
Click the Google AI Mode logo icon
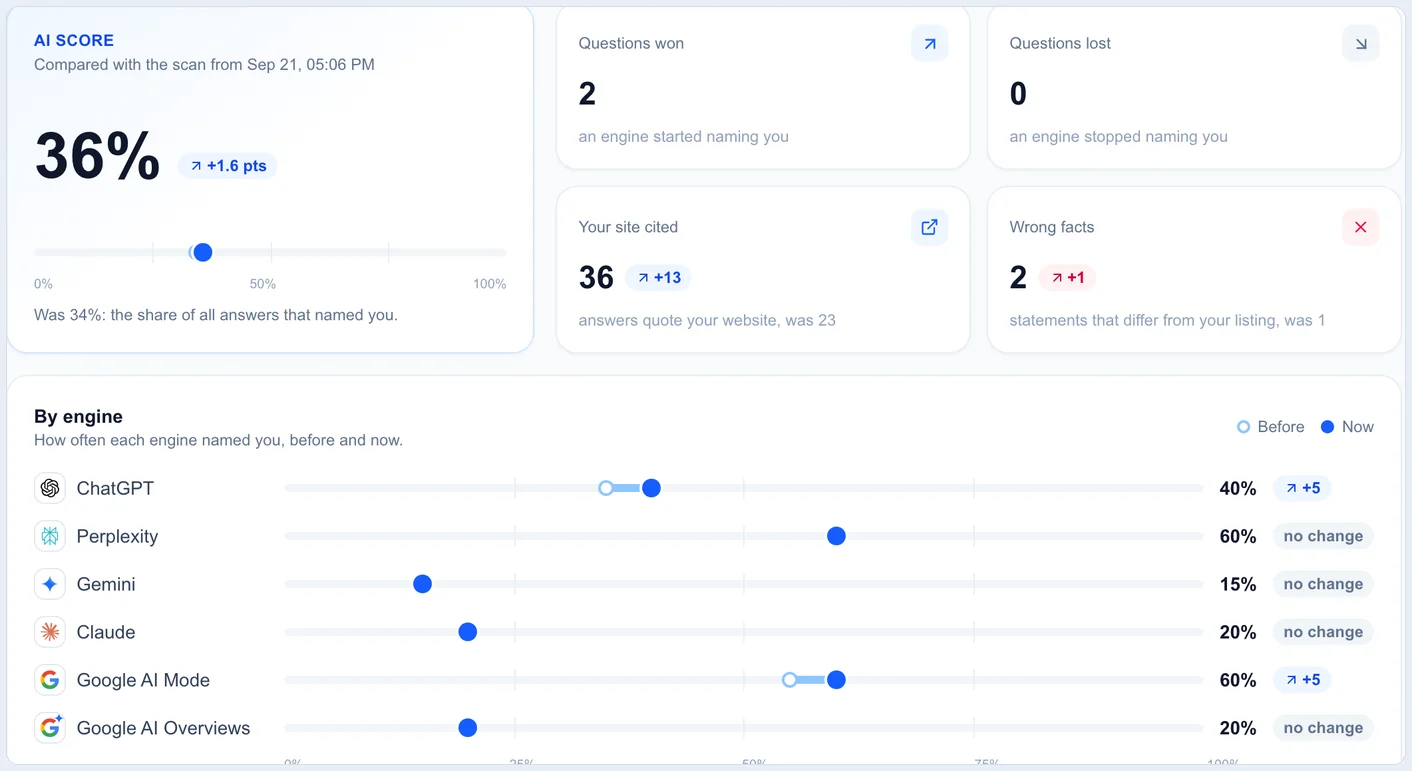(50, 680)
